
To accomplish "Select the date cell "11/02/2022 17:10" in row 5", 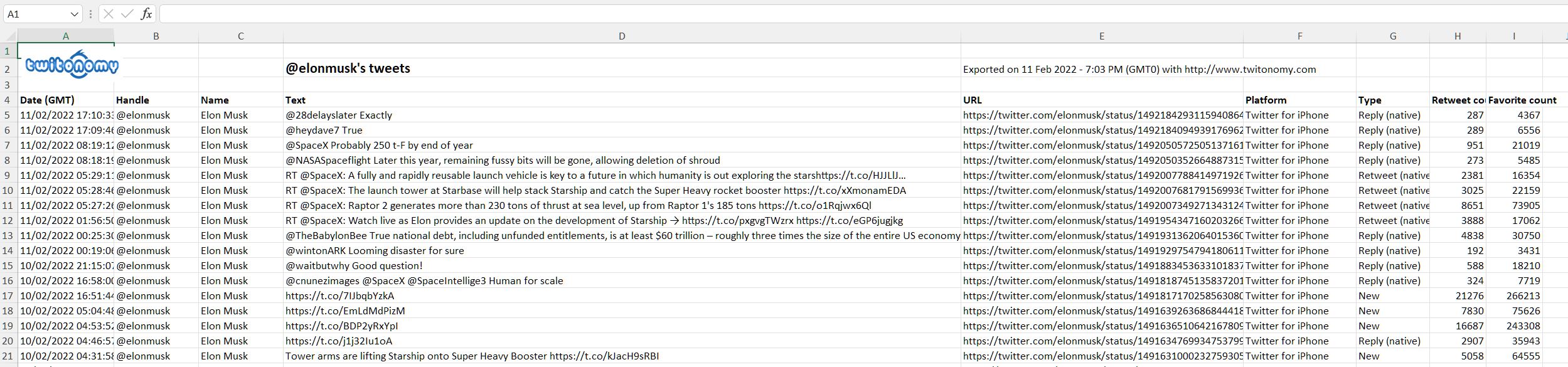I will click(66, 115).
